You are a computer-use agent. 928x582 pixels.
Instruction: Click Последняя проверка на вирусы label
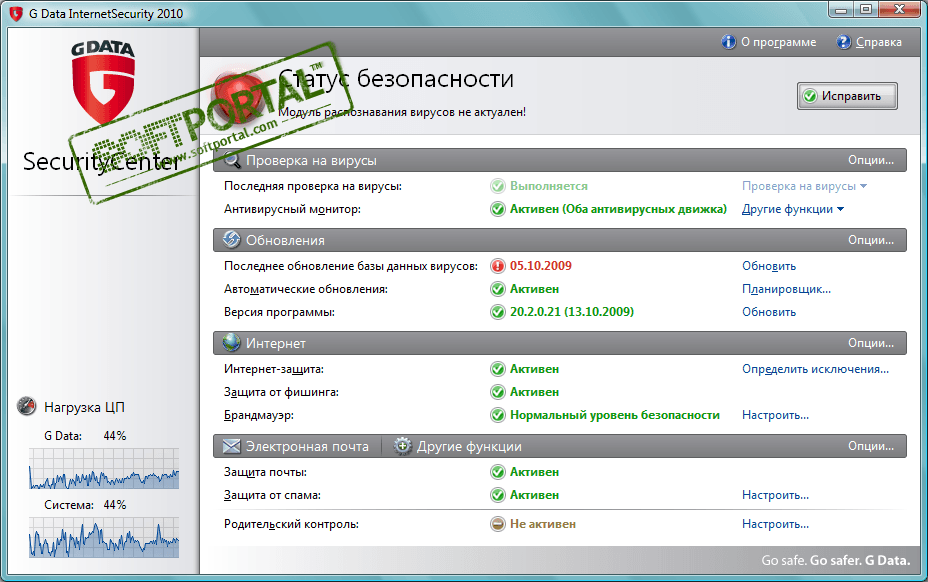point(312,186)
